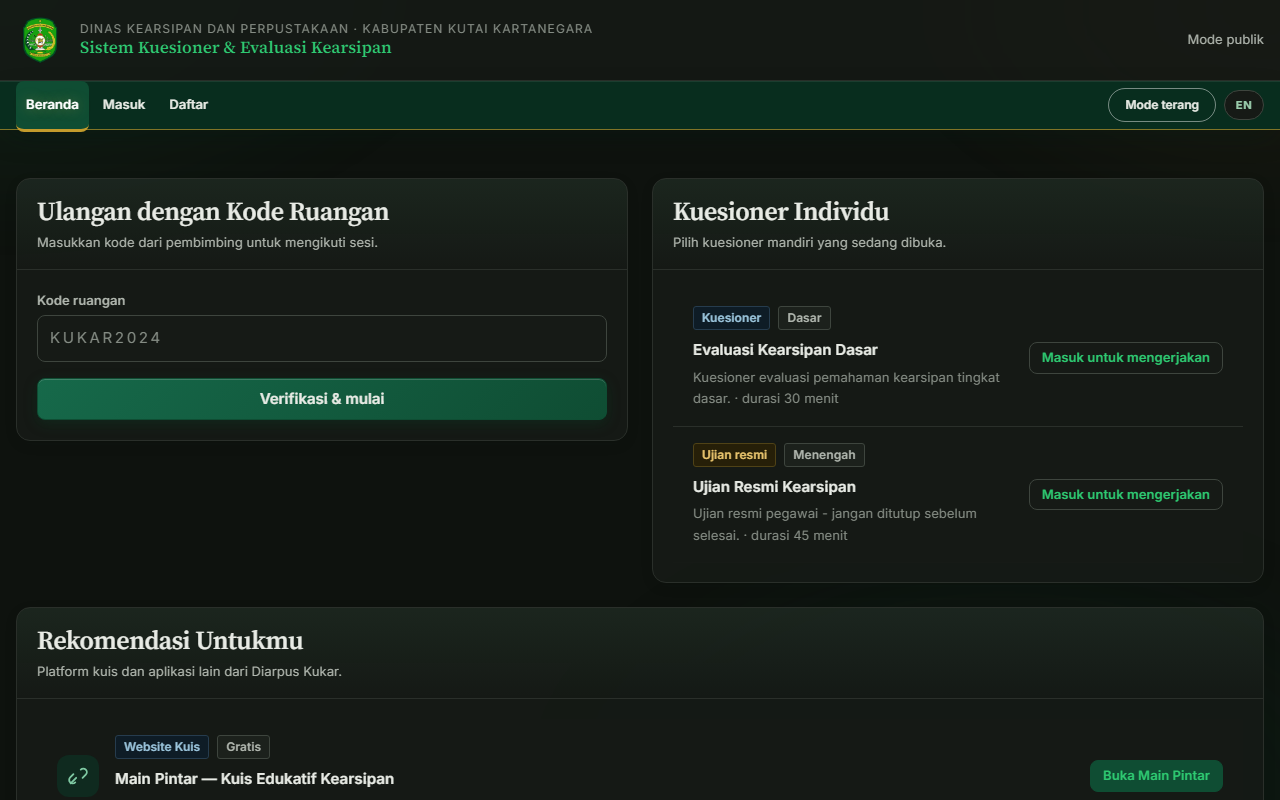
Task: Click the Mode publik label
Action: (1226, 40)
